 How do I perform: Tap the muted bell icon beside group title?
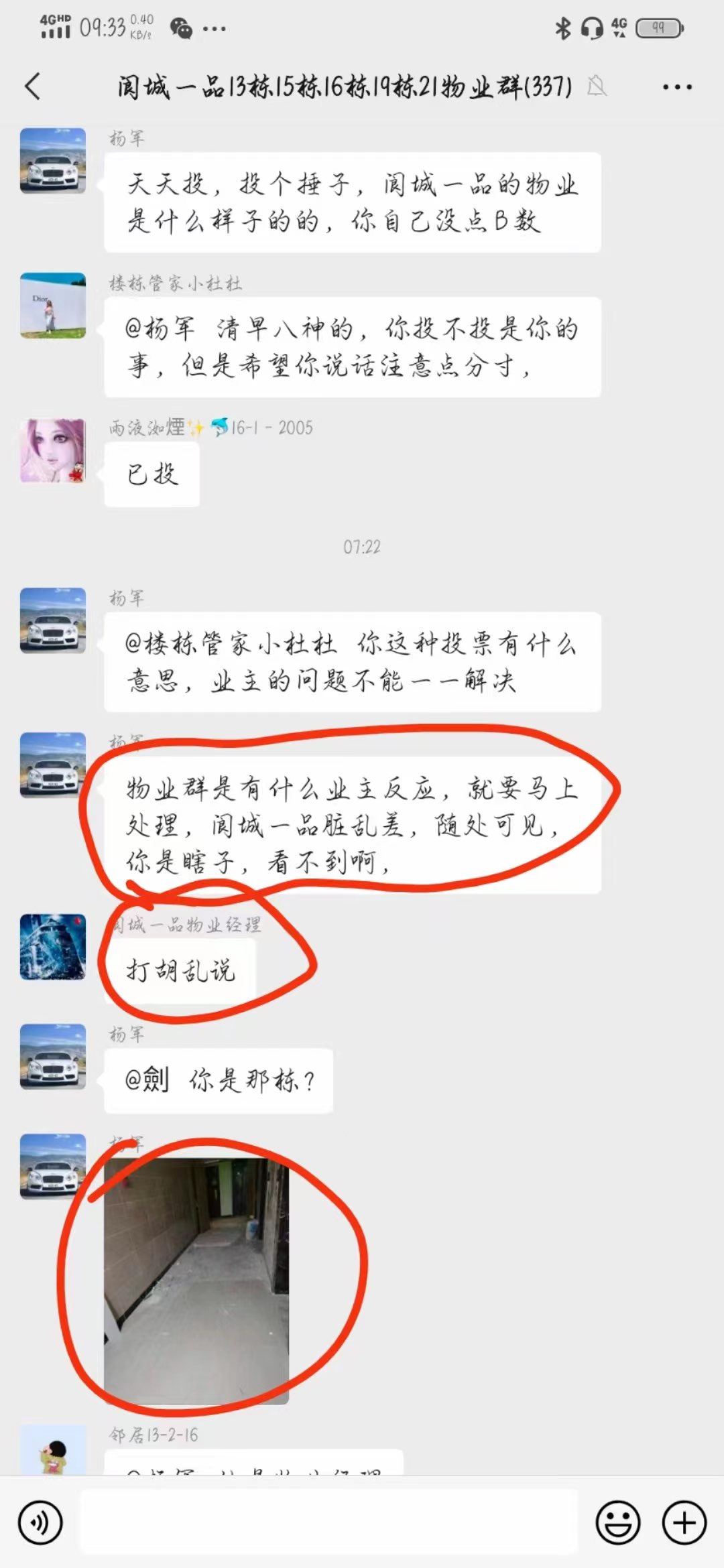click(x=597, y=86)
